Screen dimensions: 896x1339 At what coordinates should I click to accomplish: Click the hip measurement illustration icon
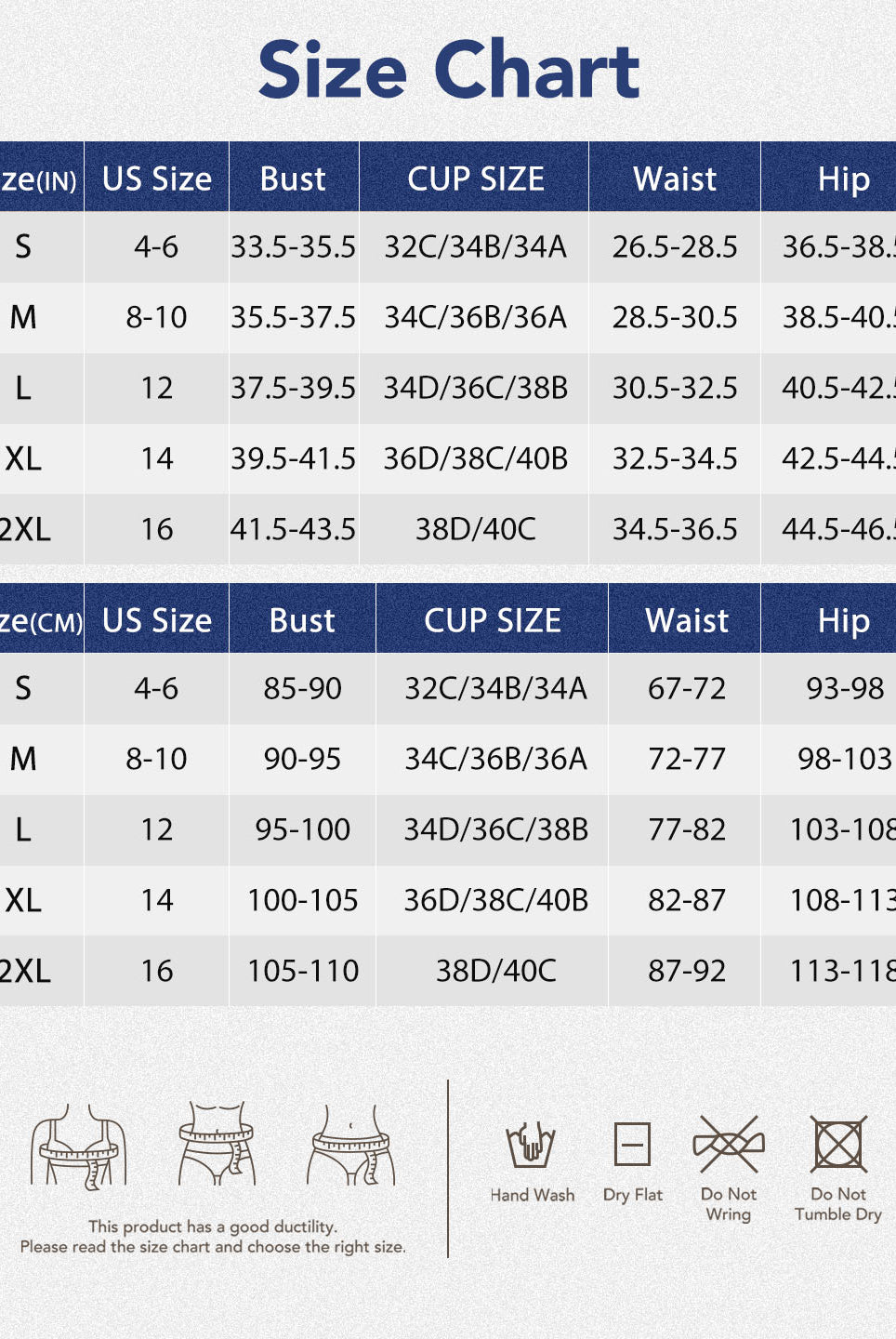(x=351, y=1145)
